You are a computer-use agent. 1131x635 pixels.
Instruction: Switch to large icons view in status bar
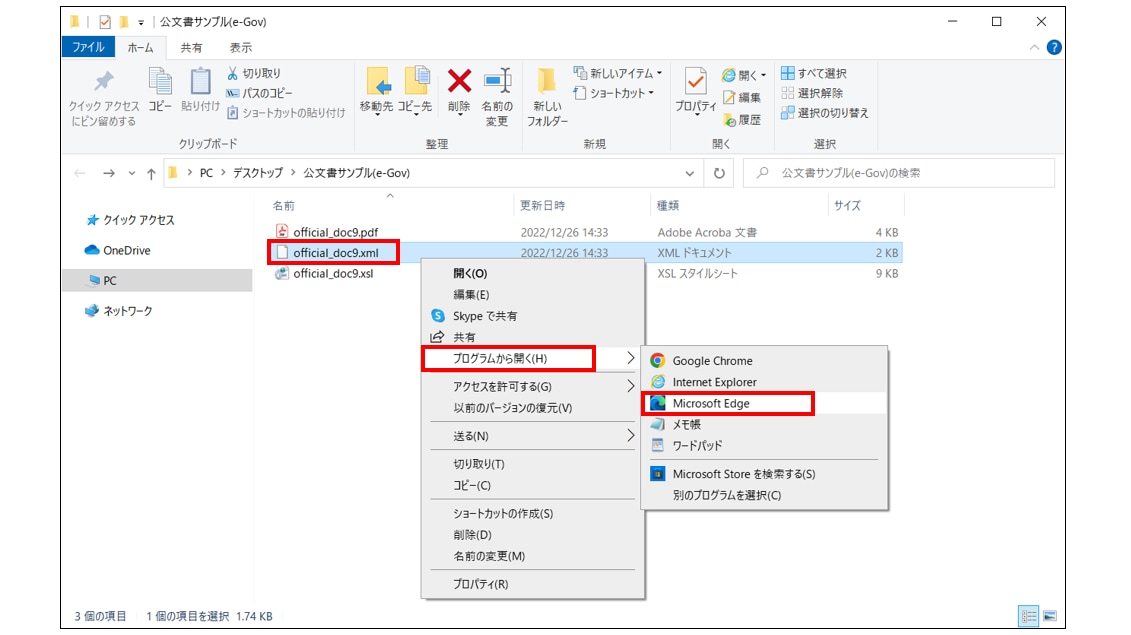(x=1047, y=616)
